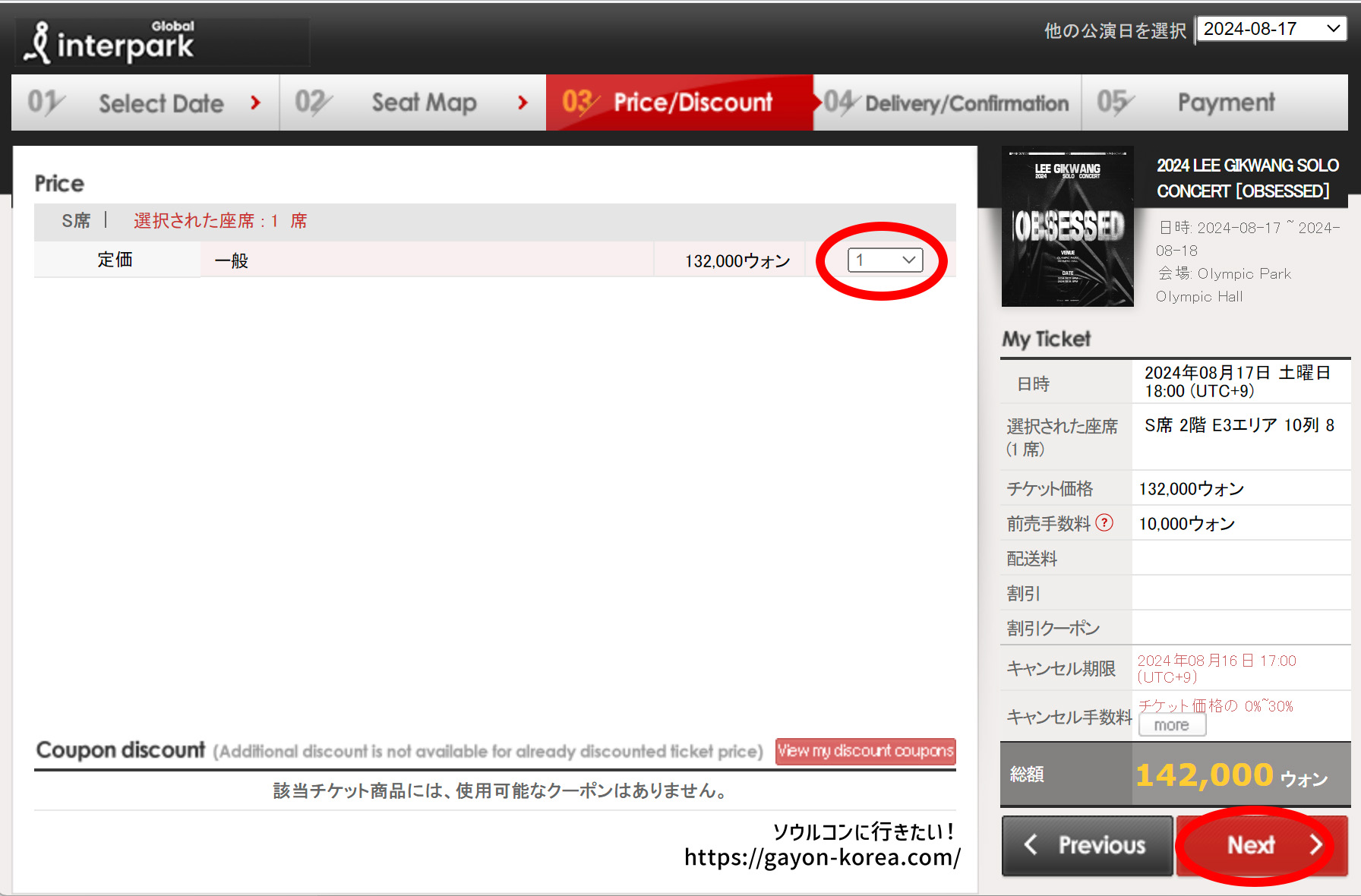Click the Next button
This screenshot has height=896, width=1361.
[1262, 845]
